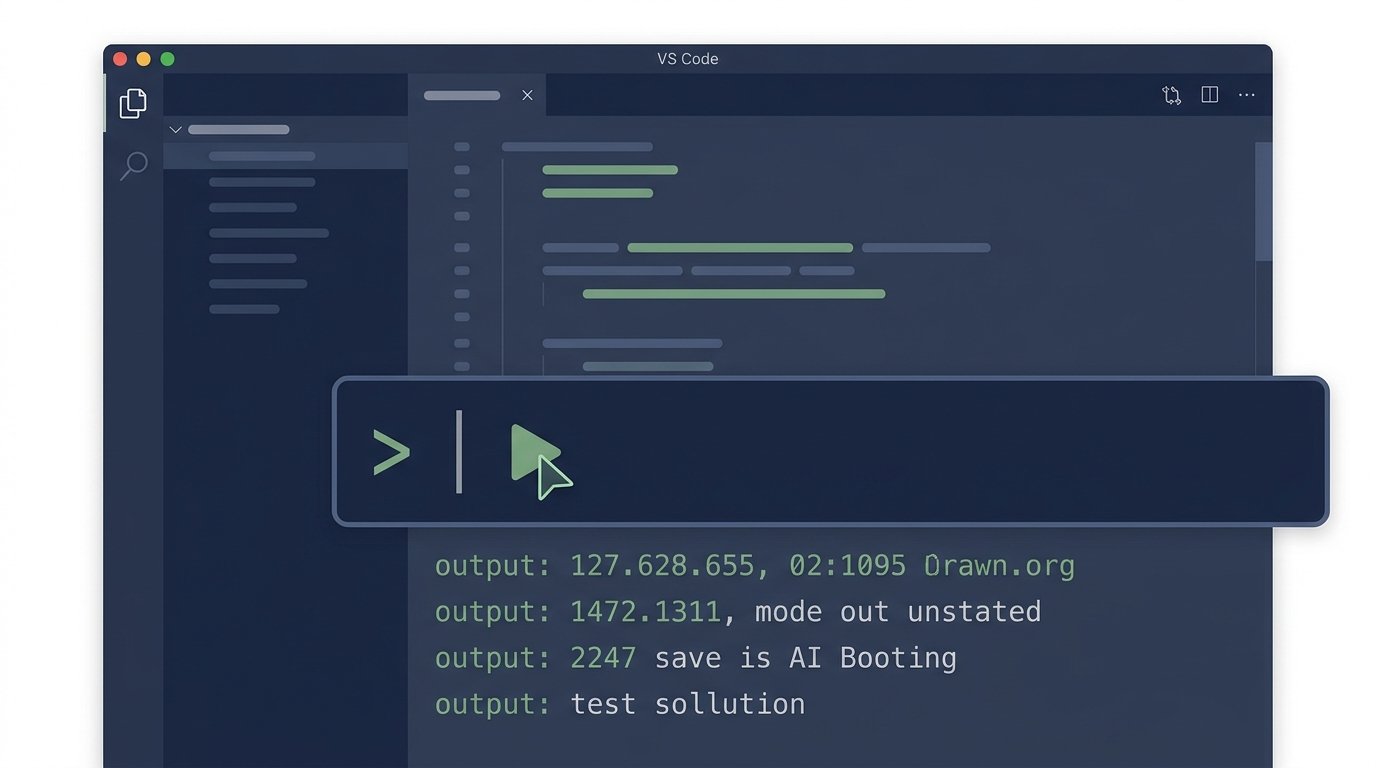Click the "test sollution" output line

pos(620,704)
